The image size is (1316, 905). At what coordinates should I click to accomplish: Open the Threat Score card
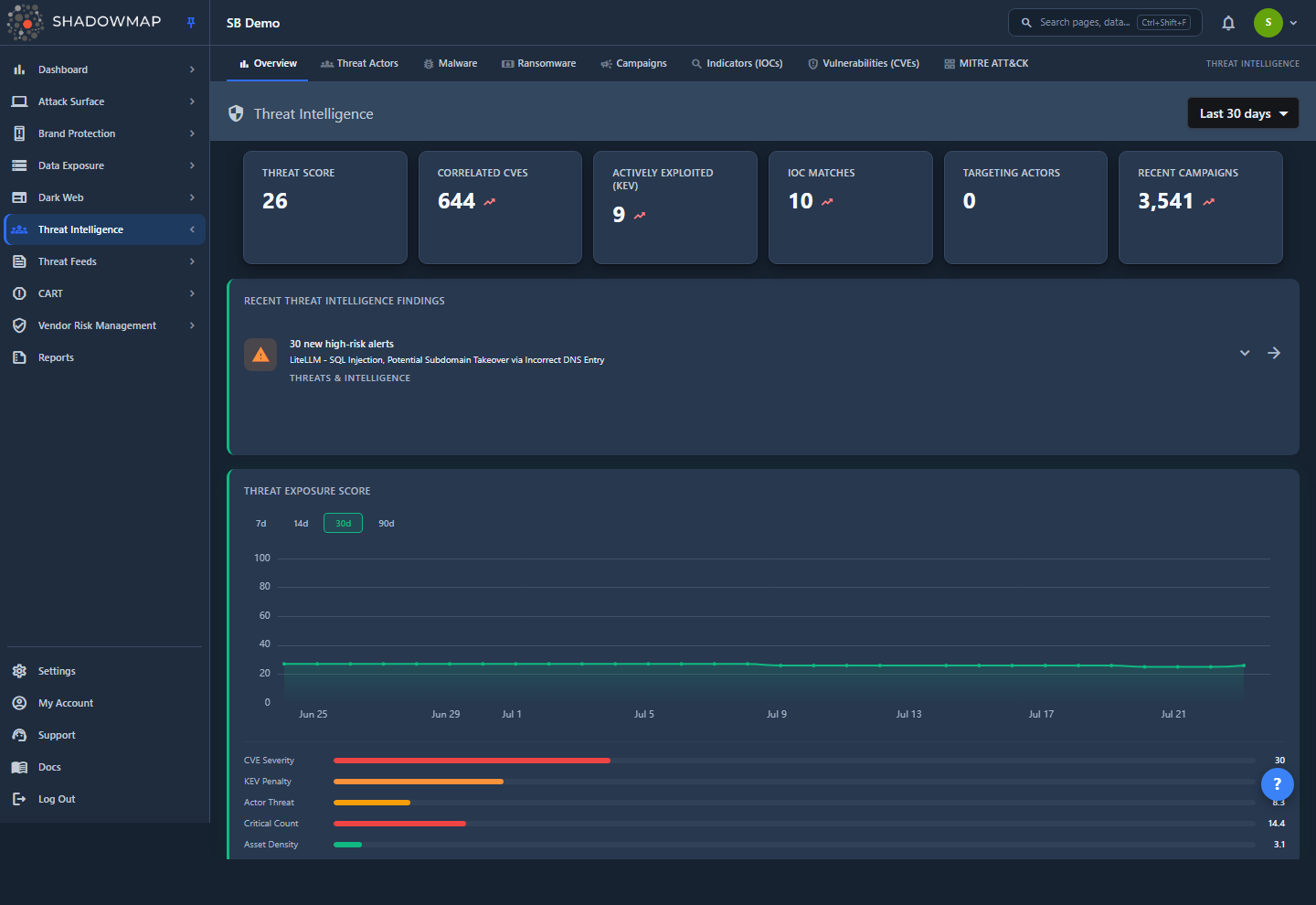[x=325, y=208]
